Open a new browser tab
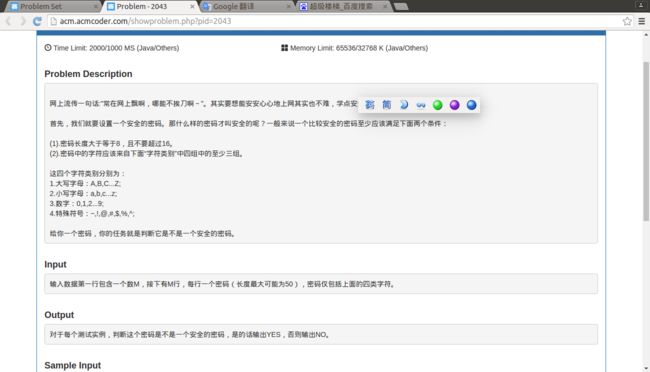The image size is (650, 372). tap(401, 7)
